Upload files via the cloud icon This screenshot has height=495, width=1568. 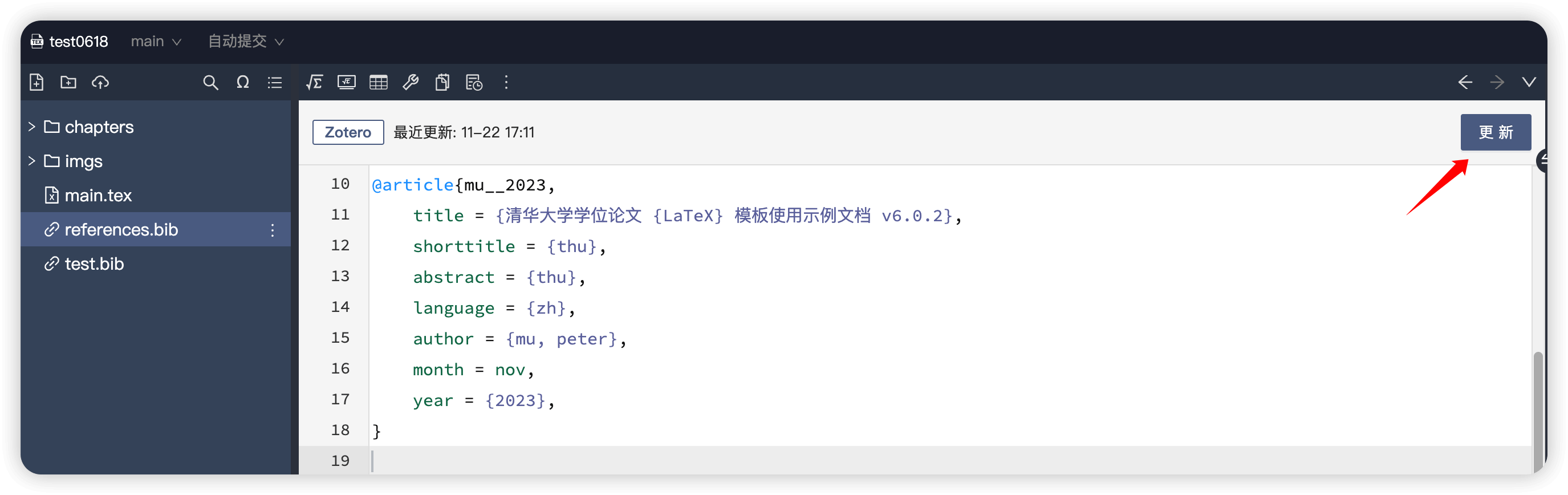coord(100,82)
